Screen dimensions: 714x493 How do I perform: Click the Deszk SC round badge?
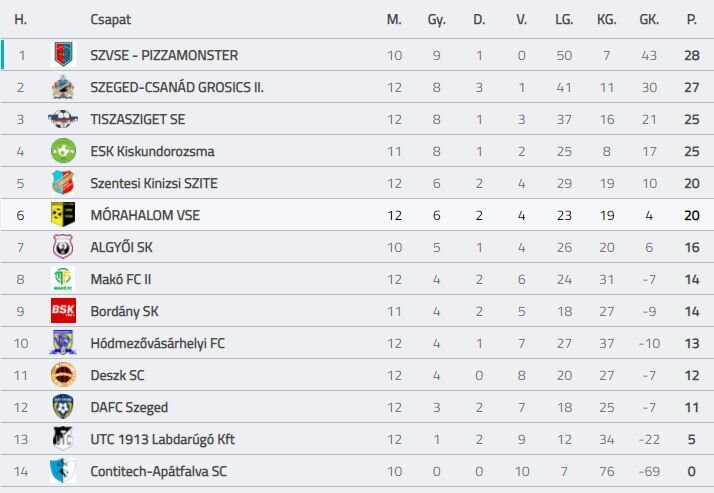63,375
